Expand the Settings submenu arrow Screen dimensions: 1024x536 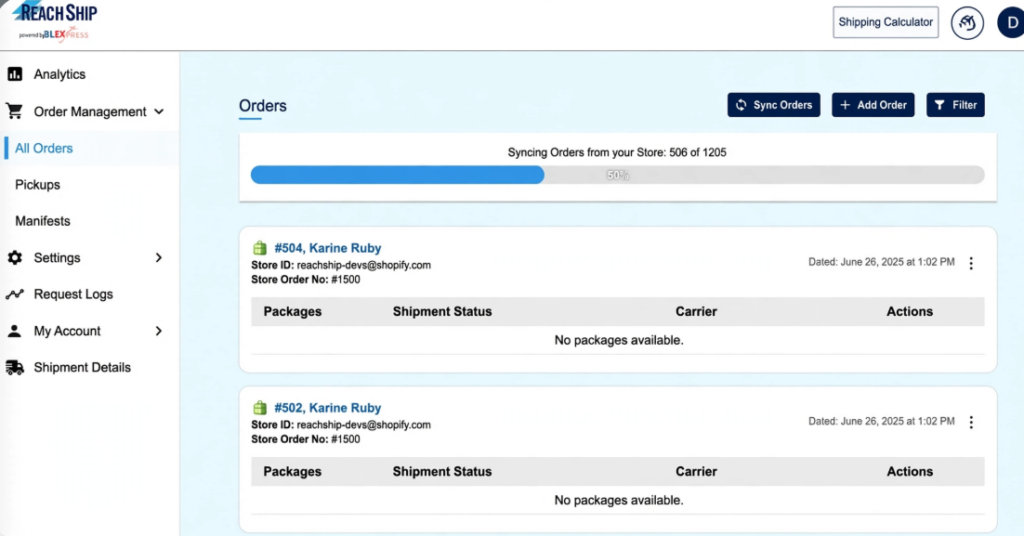click(x=159, y=258)
